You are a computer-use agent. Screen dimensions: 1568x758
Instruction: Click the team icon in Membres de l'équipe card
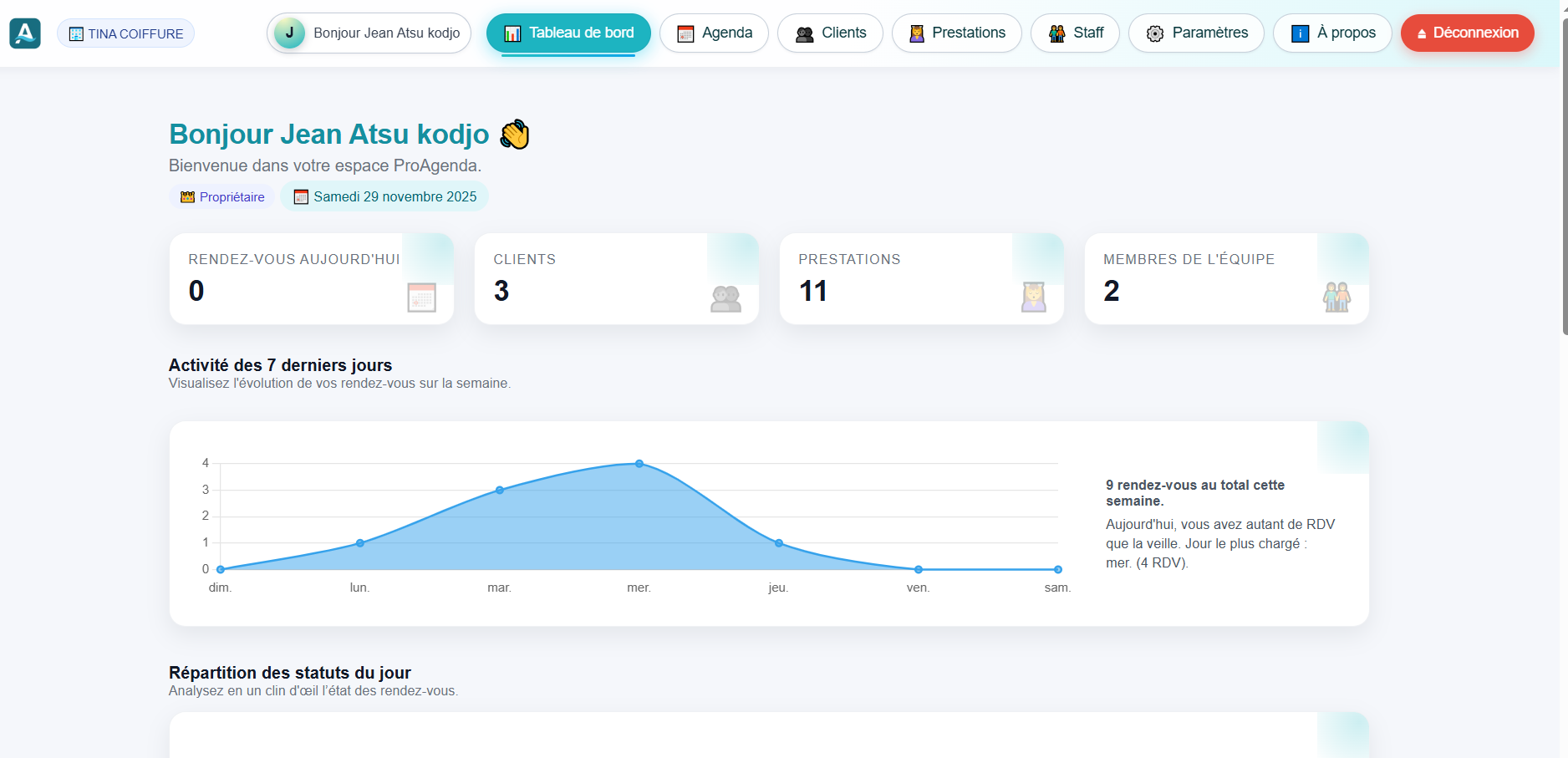1336,297
